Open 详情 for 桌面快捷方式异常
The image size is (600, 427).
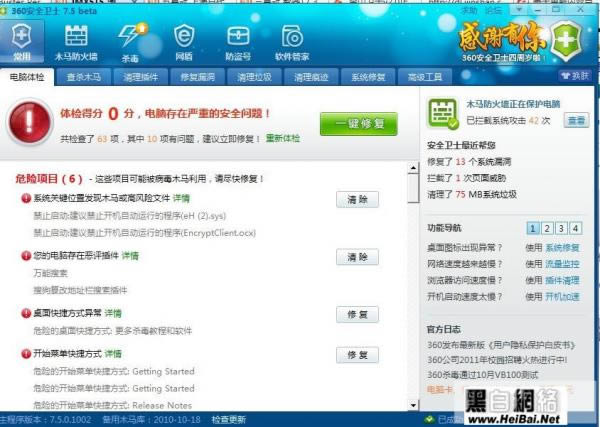coord(113,313)
